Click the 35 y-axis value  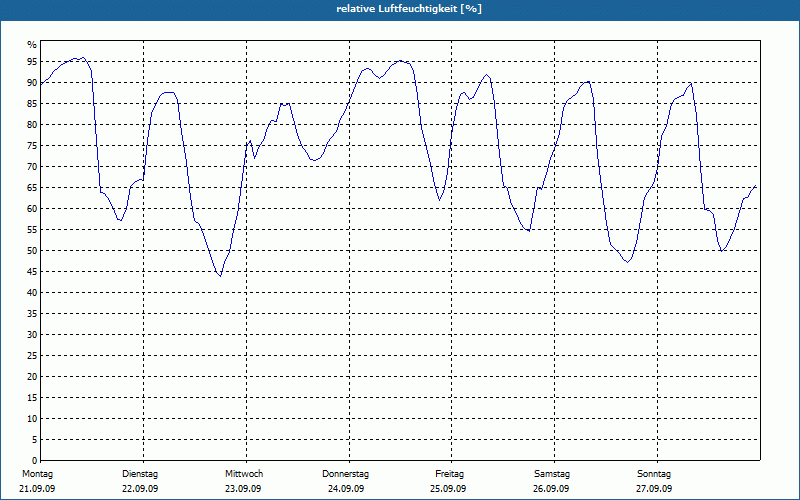[32, 314]
